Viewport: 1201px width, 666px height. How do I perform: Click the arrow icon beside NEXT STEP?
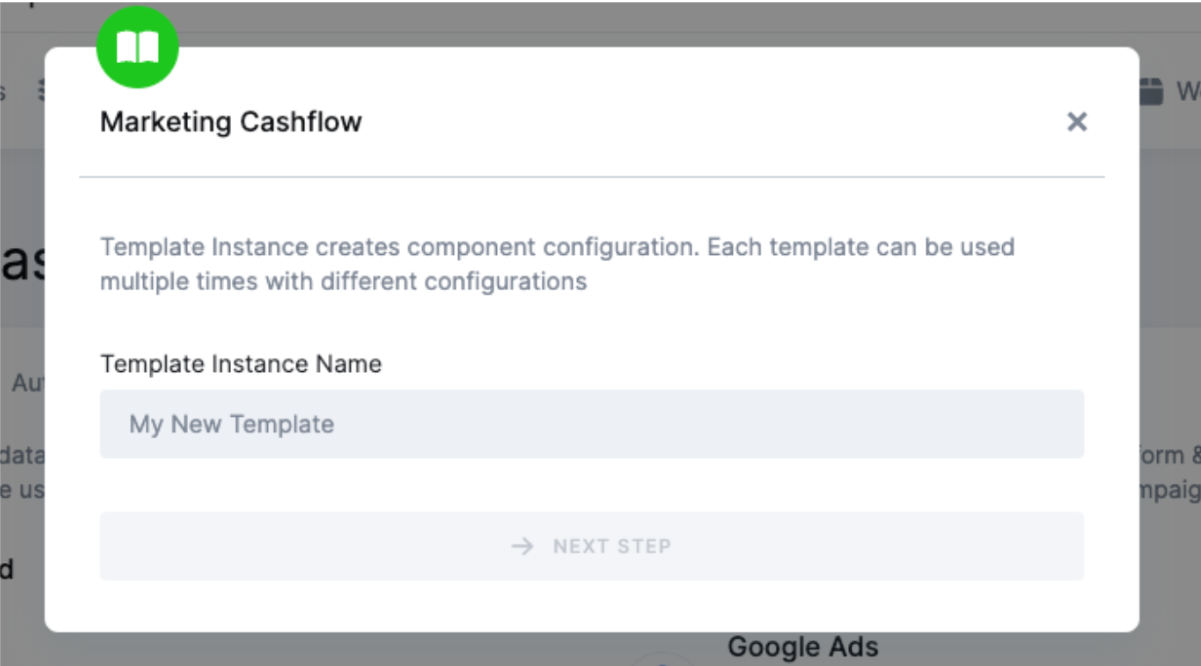point(522,546)
